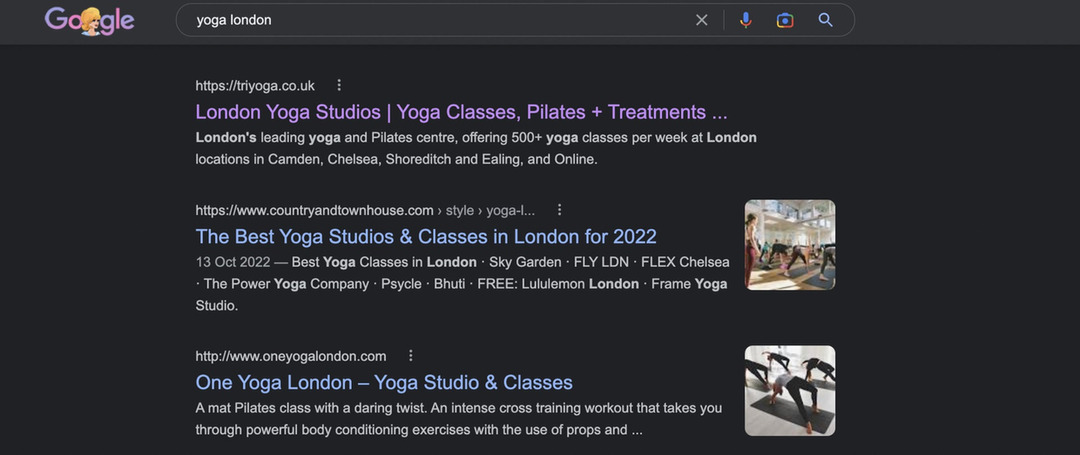Open London Yoga Studios result link

461,112
